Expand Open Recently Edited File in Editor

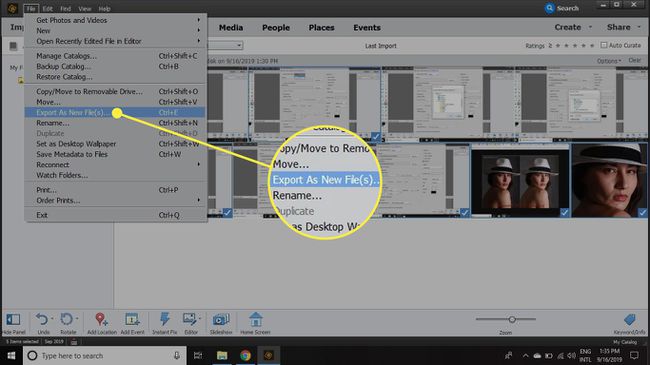coord(199,41)
